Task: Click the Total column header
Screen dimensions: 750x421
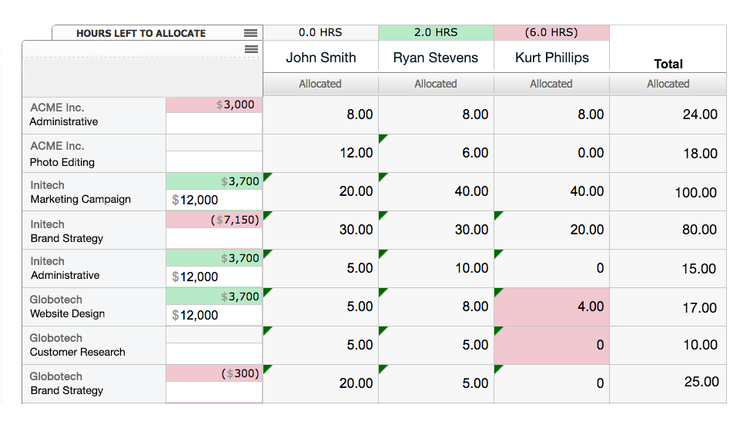Action: point(667,63)
